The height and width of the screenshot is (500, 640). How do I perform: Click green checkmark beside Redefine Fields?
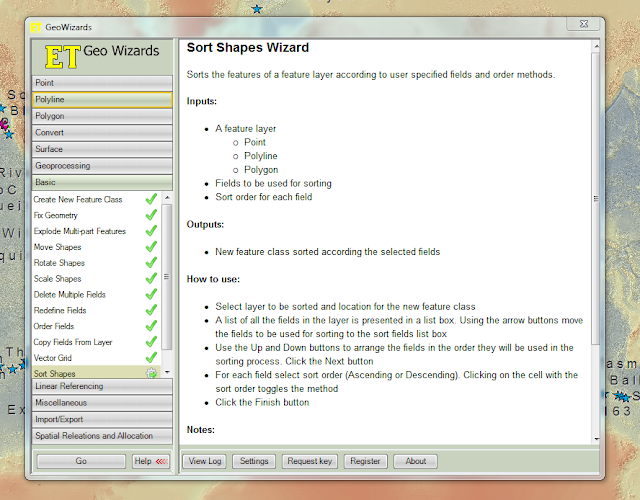(x=151, y=310)
